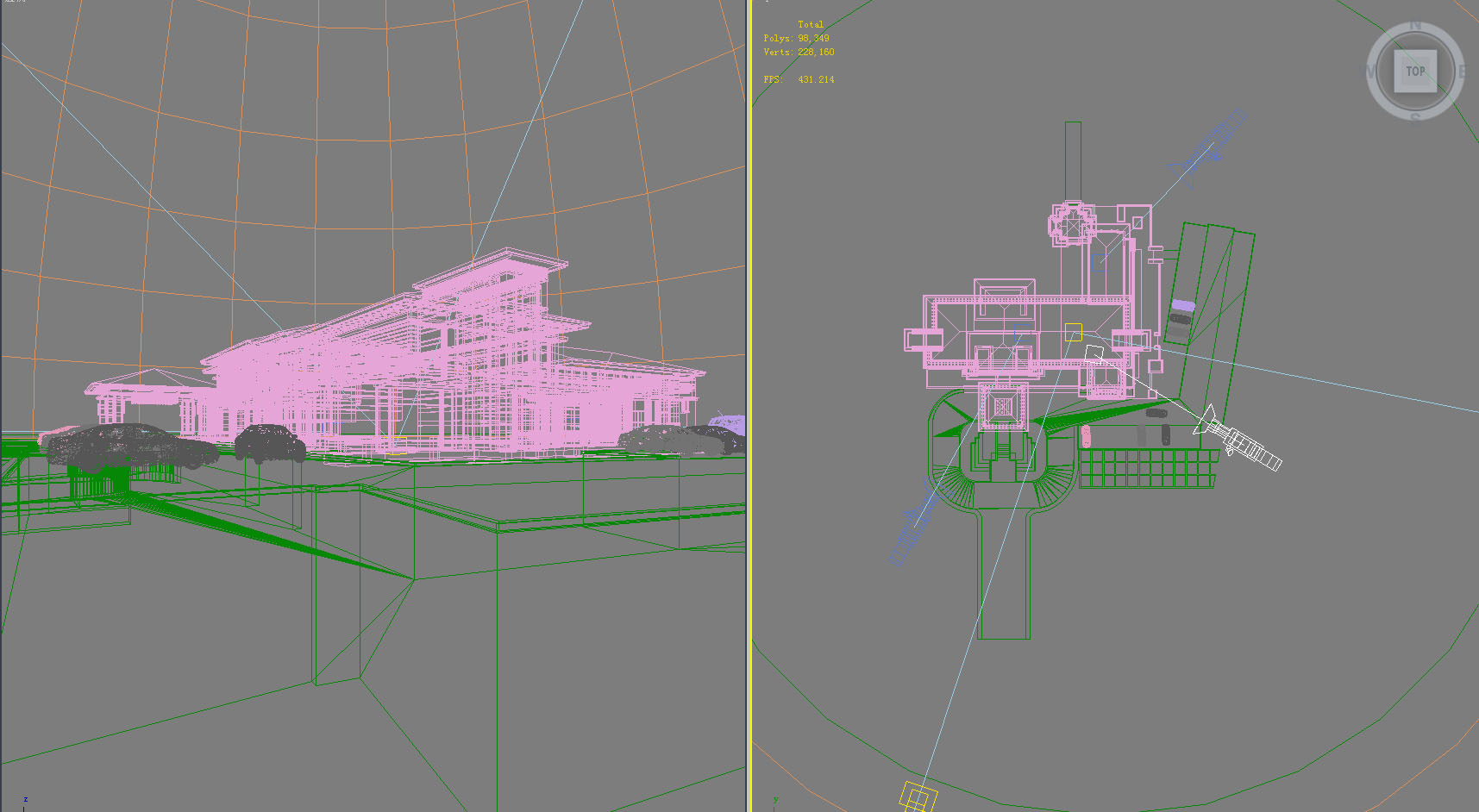Click the TOP face of the ViewCube
The image size is (1479, 812).
1415,72
